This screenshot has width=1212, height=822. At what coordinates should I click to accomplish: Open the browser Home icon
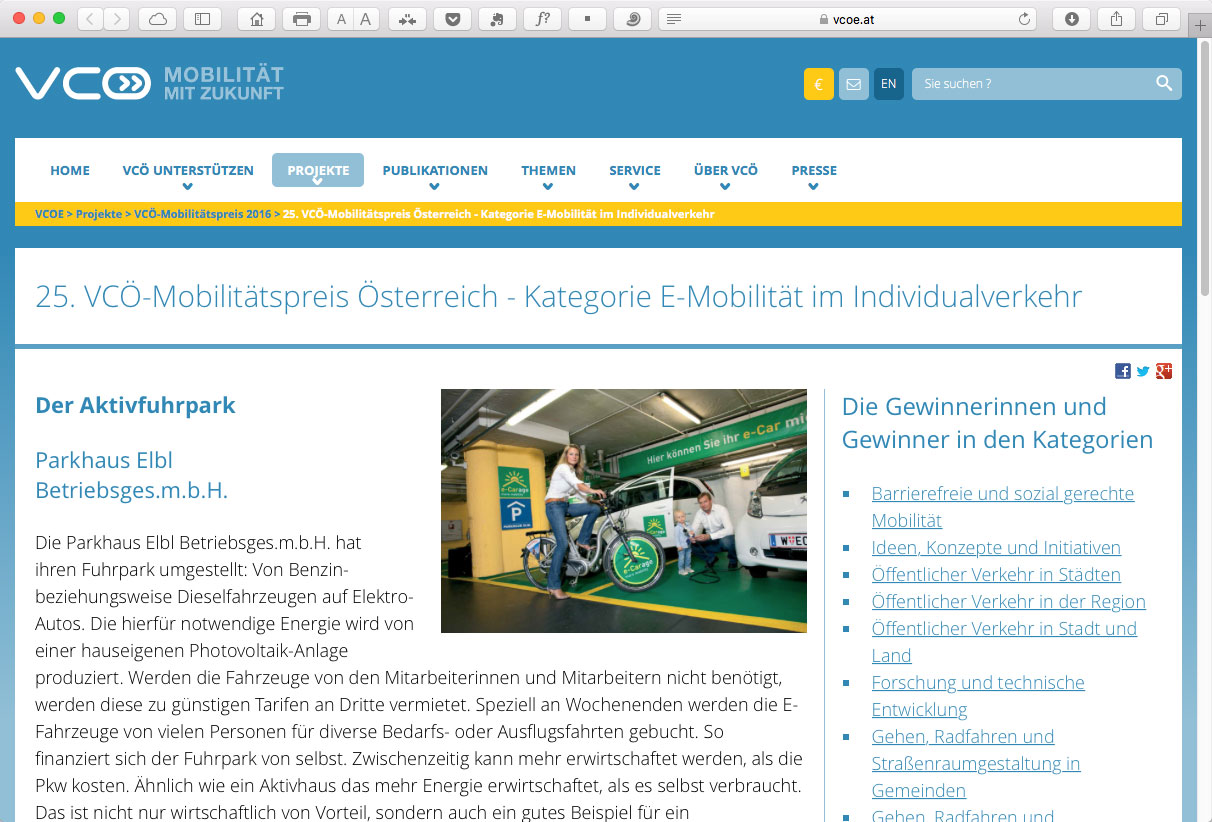point(255,18)
